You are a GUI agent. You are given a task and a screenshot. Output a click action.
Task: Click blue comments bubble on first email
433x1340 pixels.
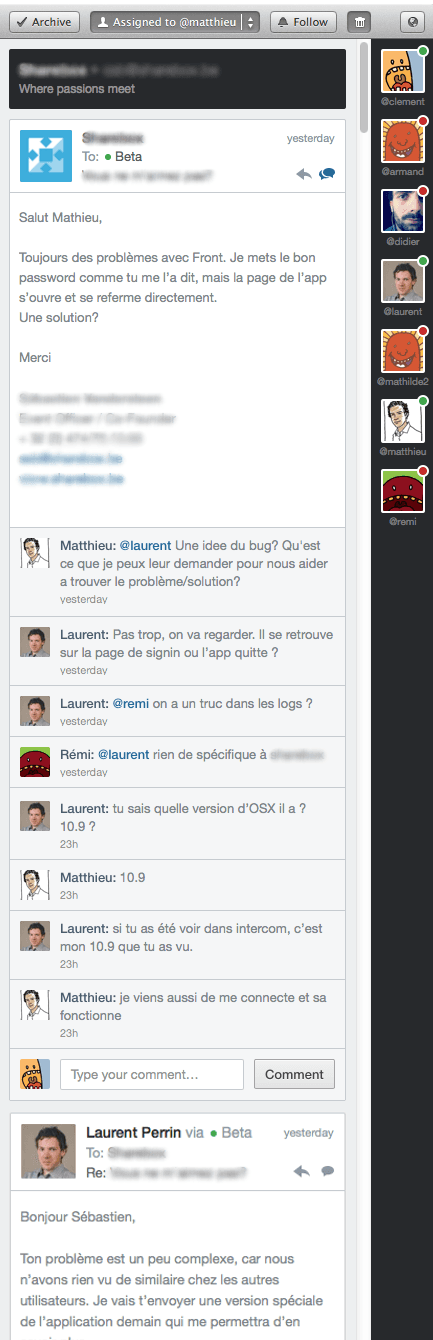coord(326,174)
